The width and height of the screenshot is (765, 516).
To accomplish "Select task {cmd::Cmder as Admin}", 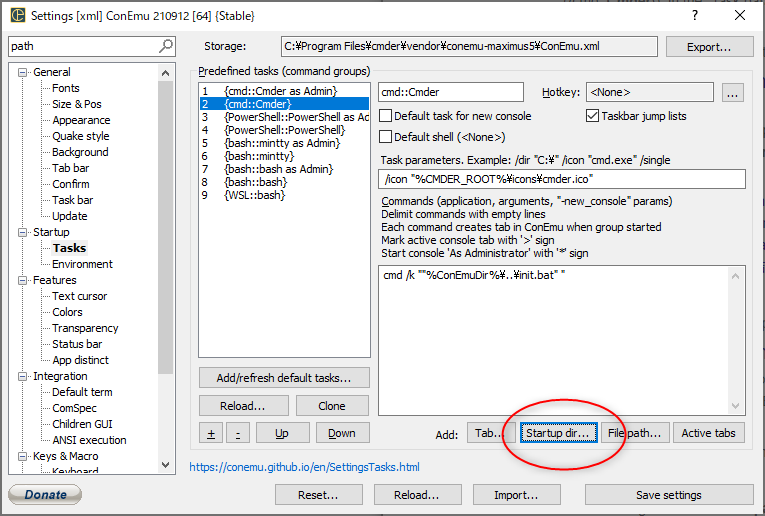I will (284, 91).
